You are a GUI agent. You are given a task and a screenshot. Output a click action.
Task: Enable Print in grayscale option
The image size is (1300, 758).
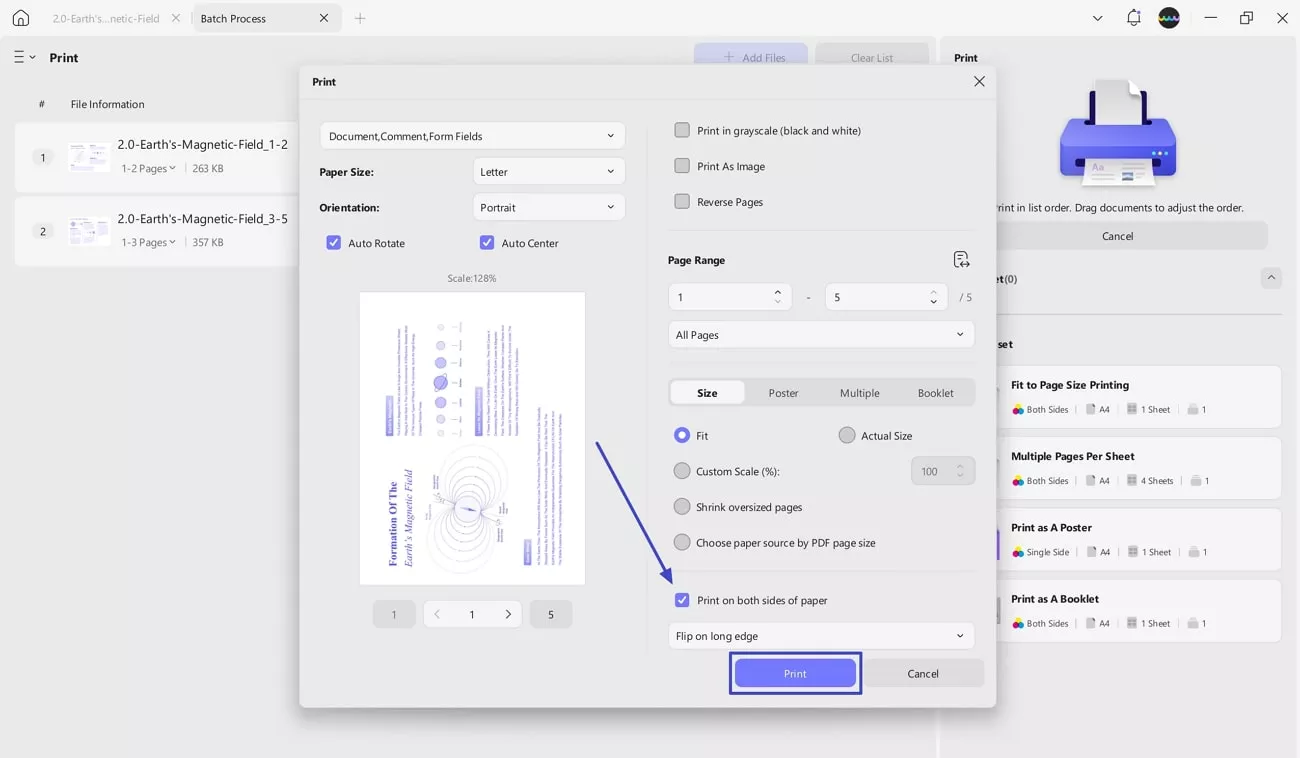[682, 129]
